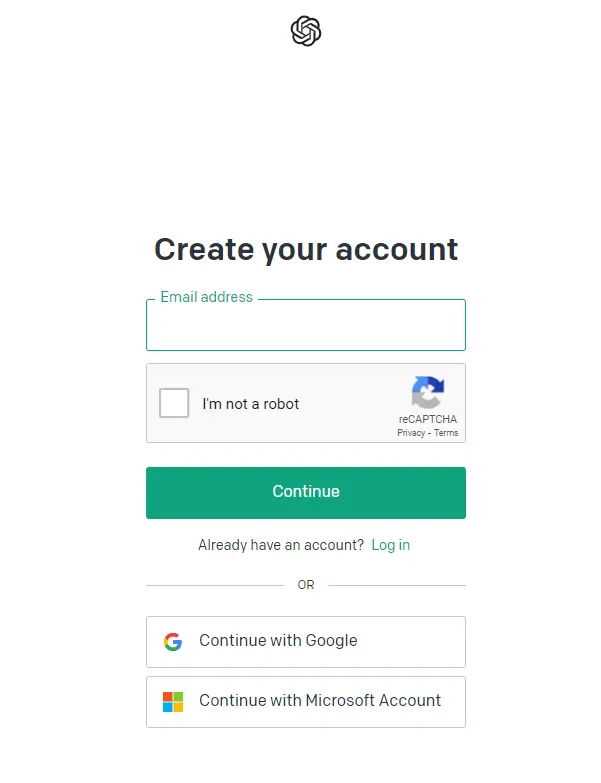601x783 pixels.
Task: Click the floating "Email address" label
Action: [x=206, y=297]
